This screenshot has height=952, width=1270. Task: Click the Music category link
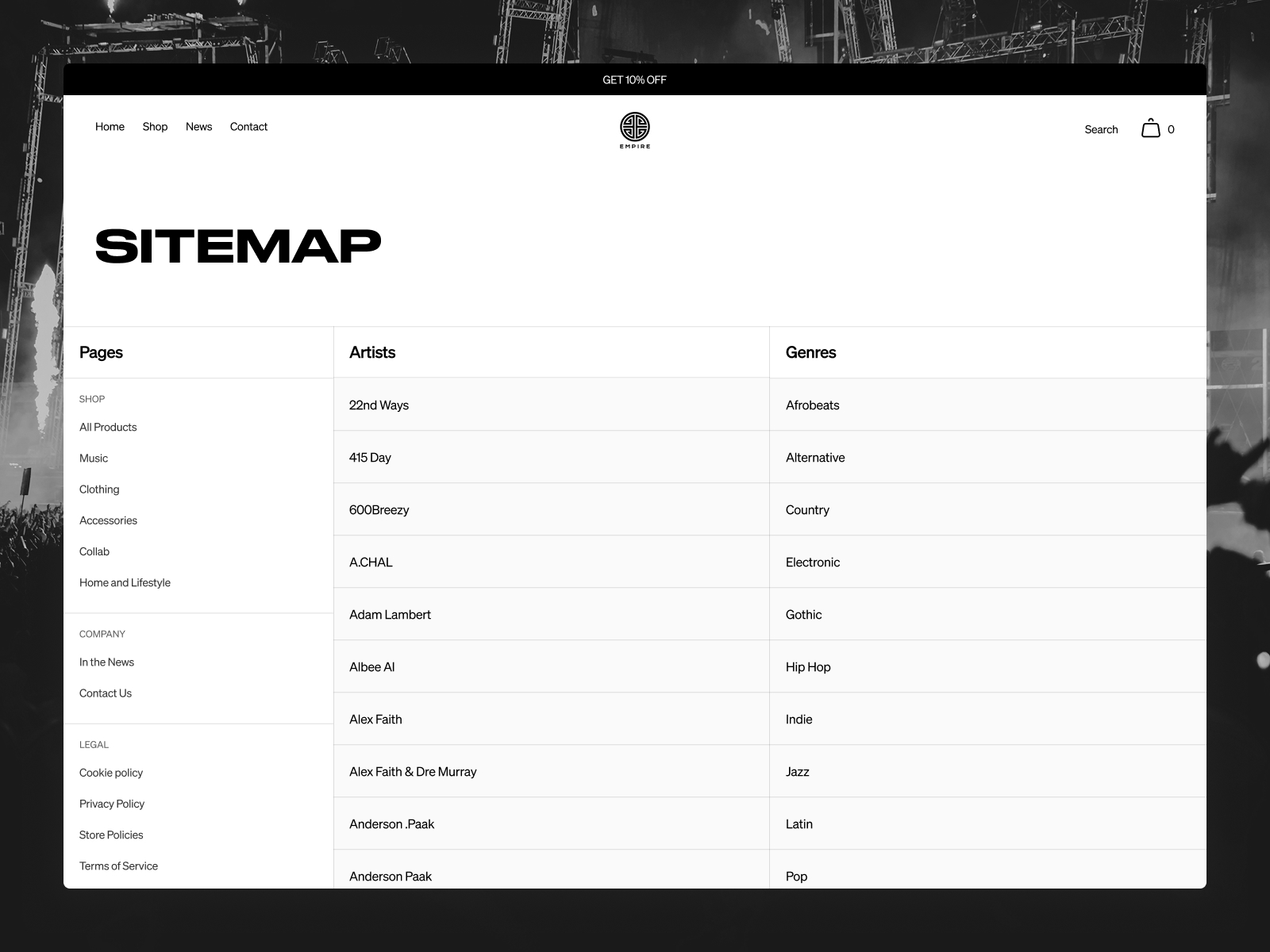94,458
